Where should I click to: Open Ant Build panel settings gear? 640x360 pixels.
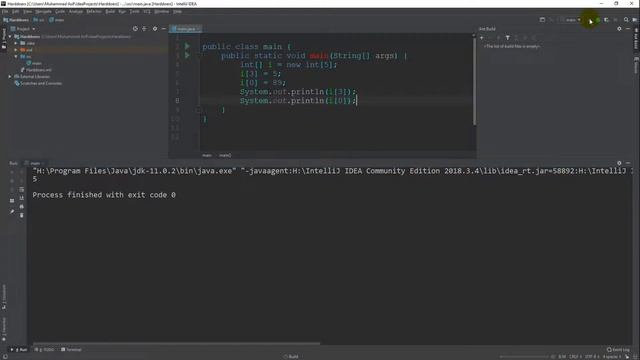tap(619, 29)
